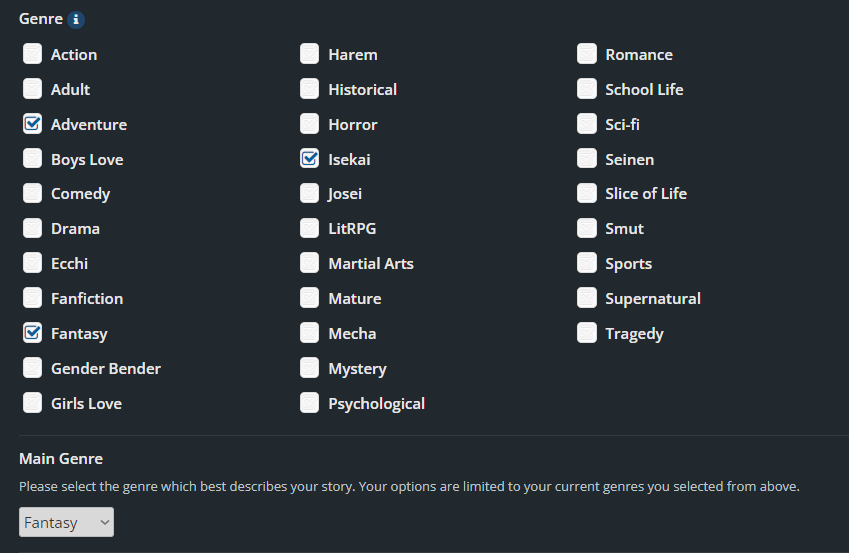Uncheck the Adventure genre checkbox

33,124
